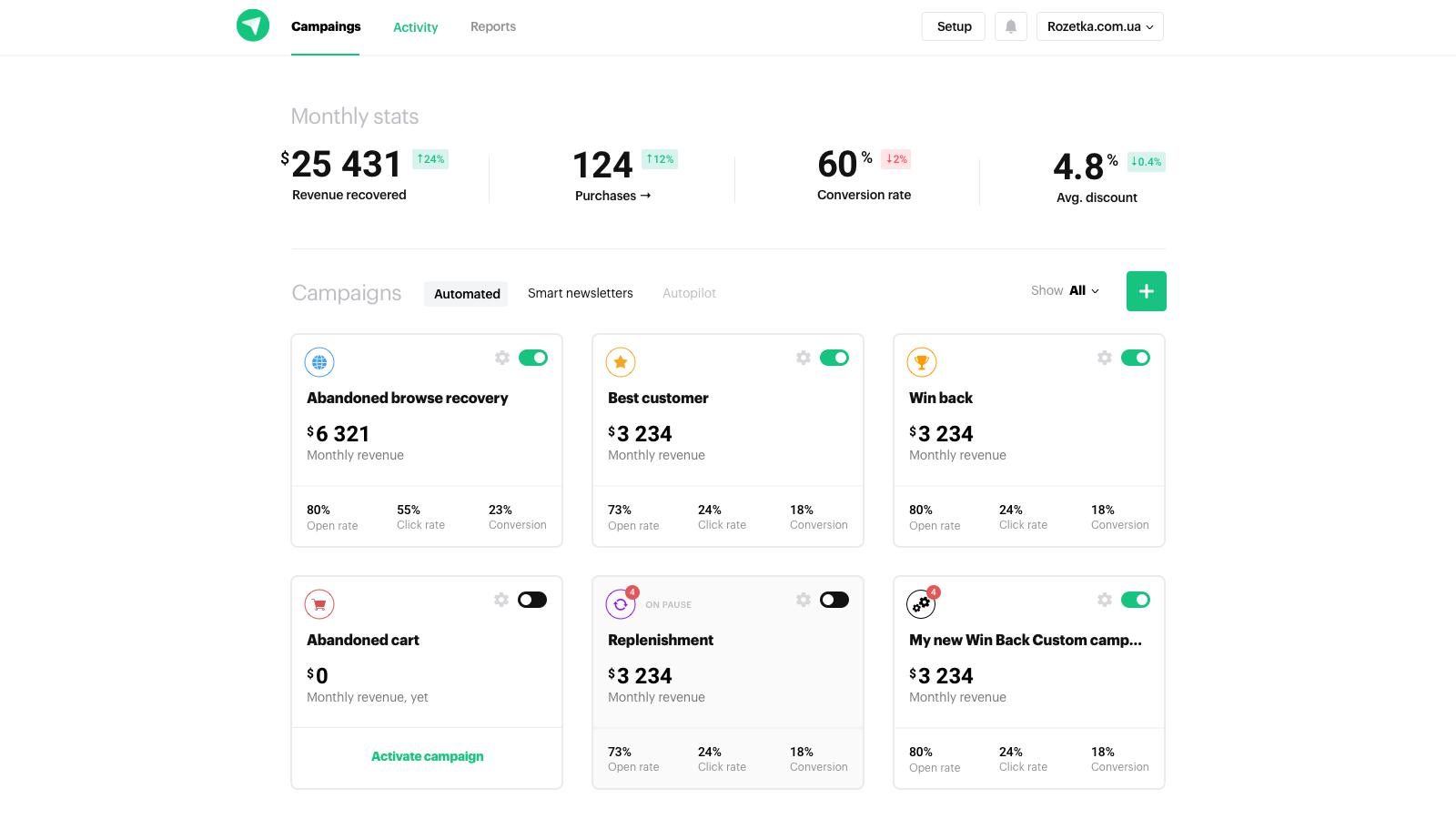The height and width of the screenshot is (819, 1456).
Task: Disable the Abandoned browse recovery toggle
Action: tap(533, 358)
